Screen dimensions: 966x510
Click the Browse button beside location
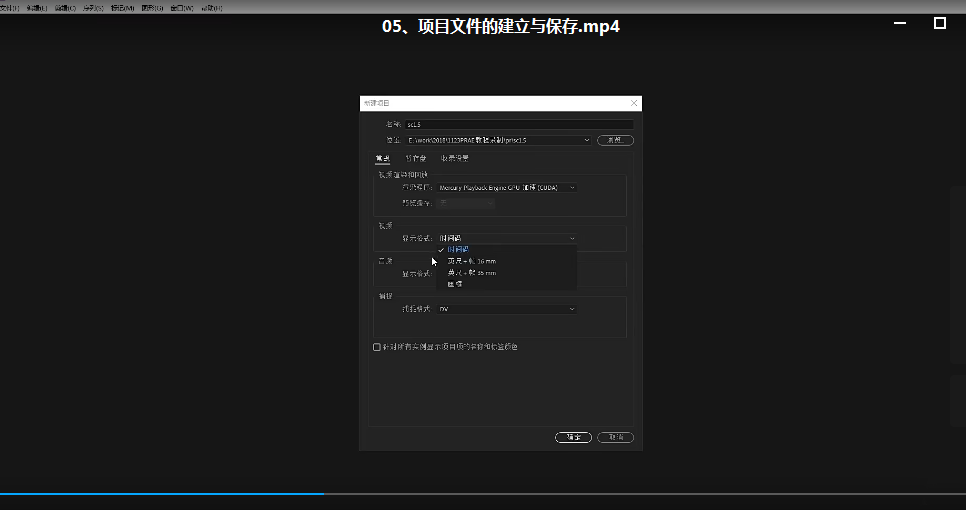pos(615,140)
